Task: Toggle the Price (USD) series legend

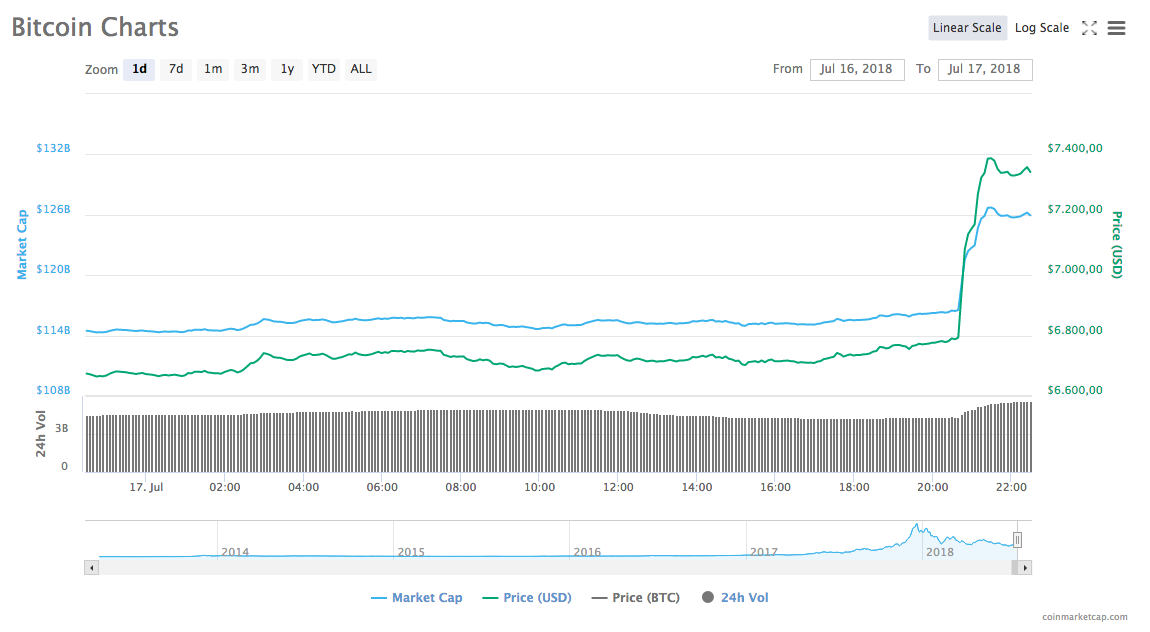Action: [x=527, y=598]
